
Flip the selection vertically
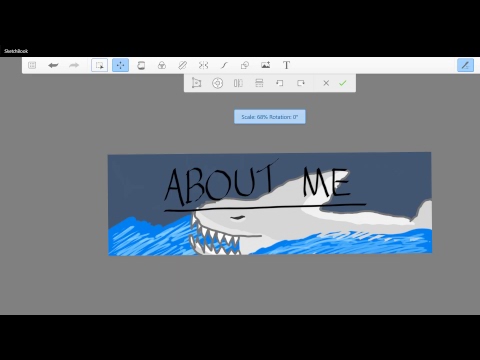[259, 83]
